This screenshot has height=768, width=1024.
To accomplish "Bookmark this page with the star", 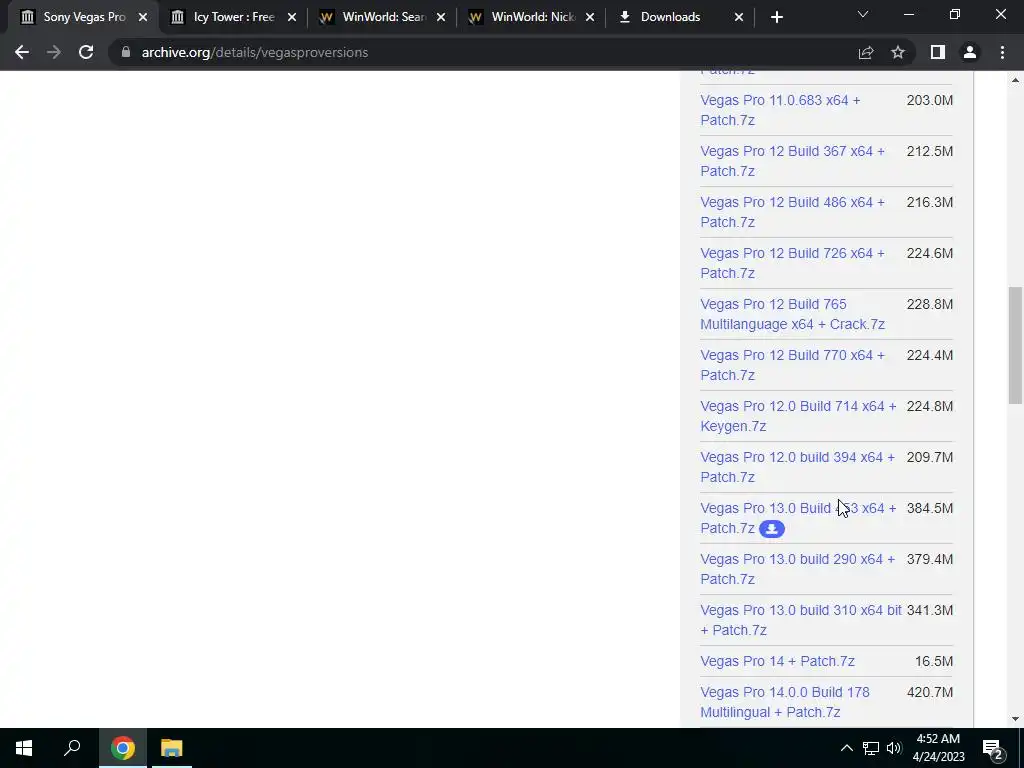I will (898, 52).
